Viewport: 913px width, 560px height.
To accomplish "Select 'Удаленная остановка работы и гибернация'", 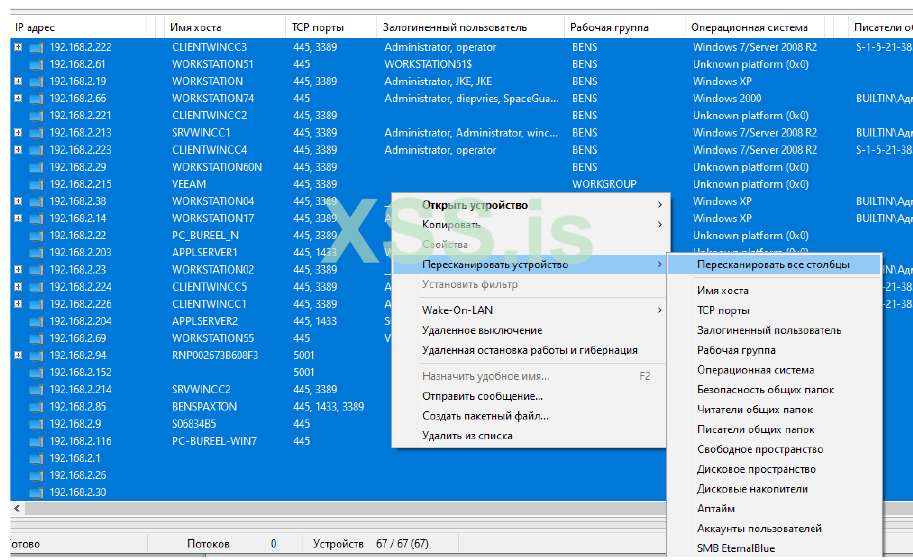I will 530,350.
